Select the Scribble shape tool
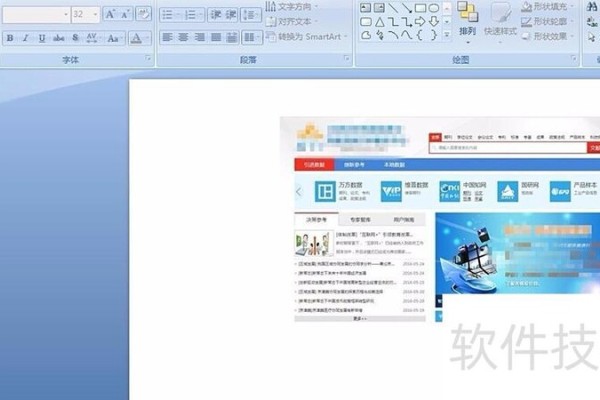This screenshot has height=400, width=600. point(379,35)
